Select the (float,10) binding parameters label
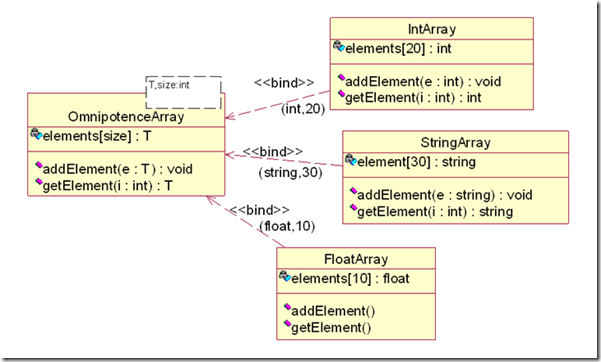 [287, 226]
